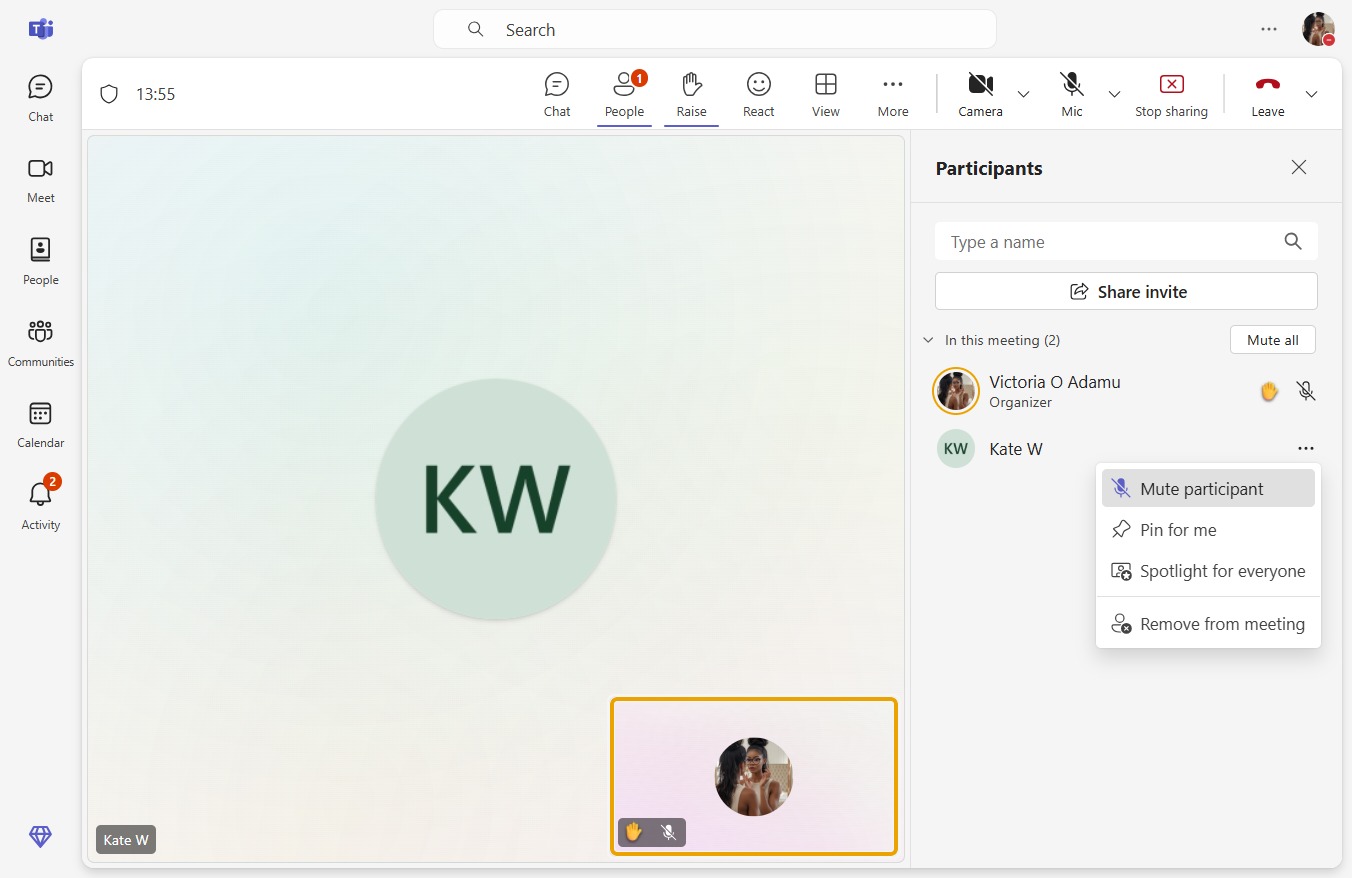The width and height of the screenshot is (1352, 878).
Task: Click the Share invite button
Action: [1126, 291]
